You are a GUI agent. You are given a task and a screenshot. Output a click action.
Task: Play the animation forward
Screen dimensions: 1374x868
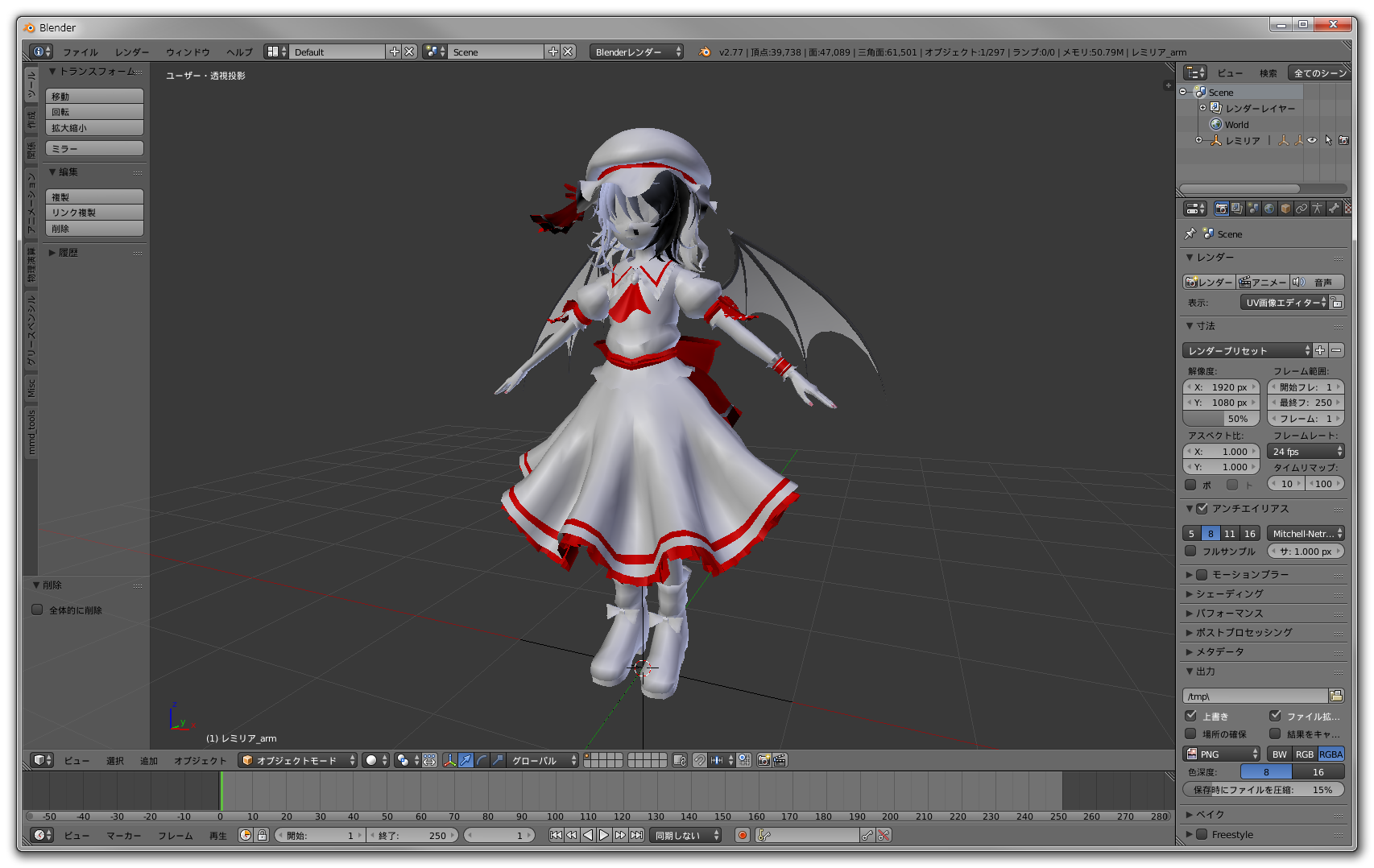(604, 835)
